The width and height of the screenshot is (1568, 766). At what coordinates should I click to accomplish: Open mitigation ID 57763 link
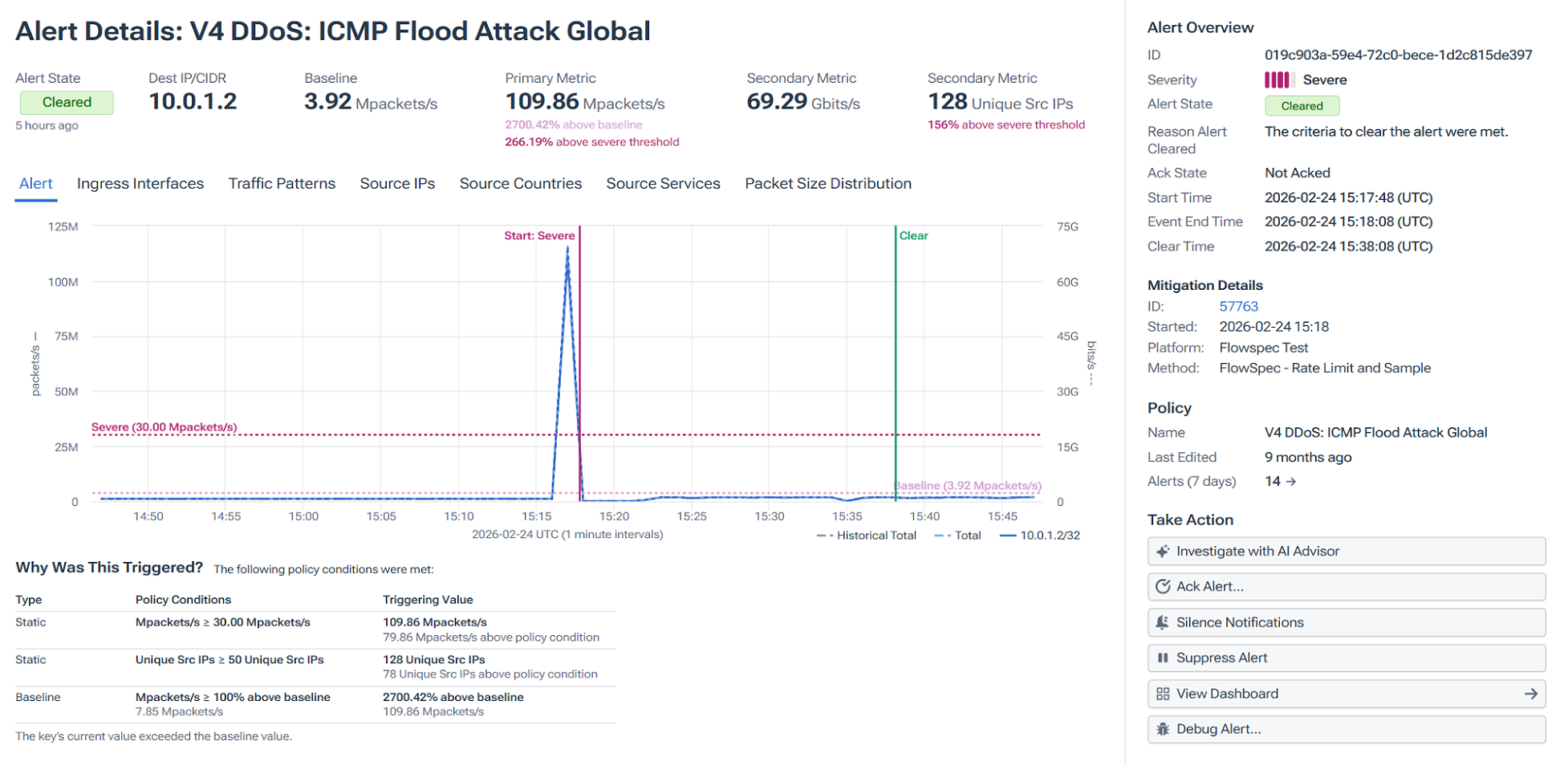click(x=1238, y=306)
